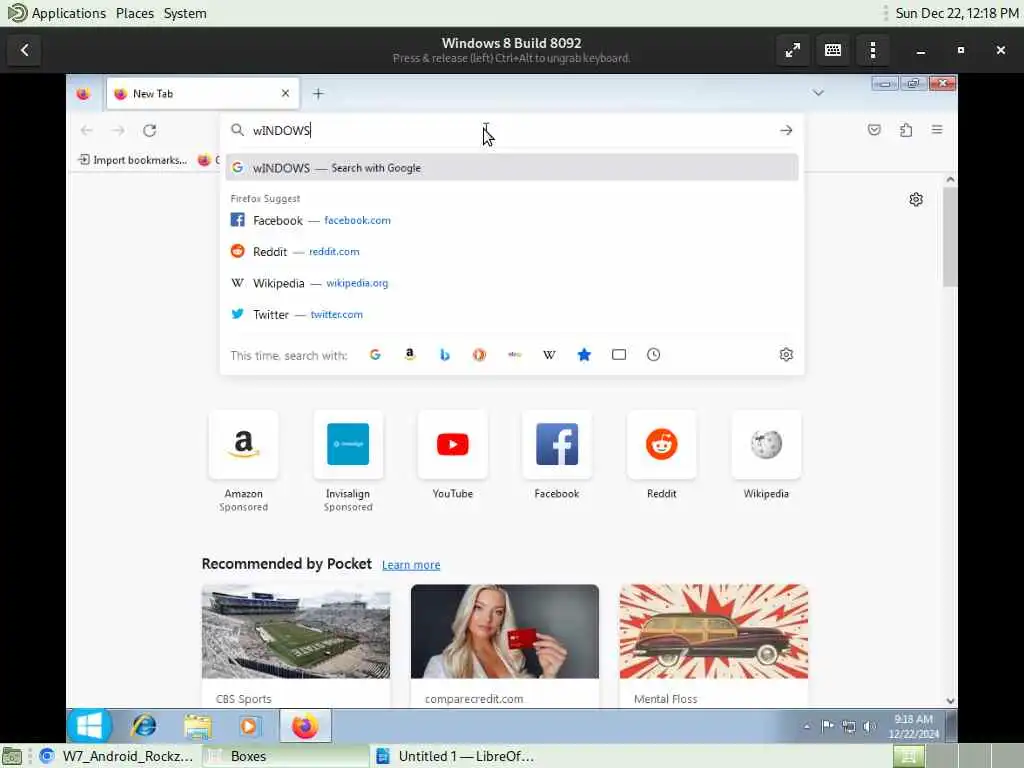The height and width of the screenshot is (768, 1024).
Task: Select Wikipedia wikipedia.org suggestion
Action: (512, 283)
